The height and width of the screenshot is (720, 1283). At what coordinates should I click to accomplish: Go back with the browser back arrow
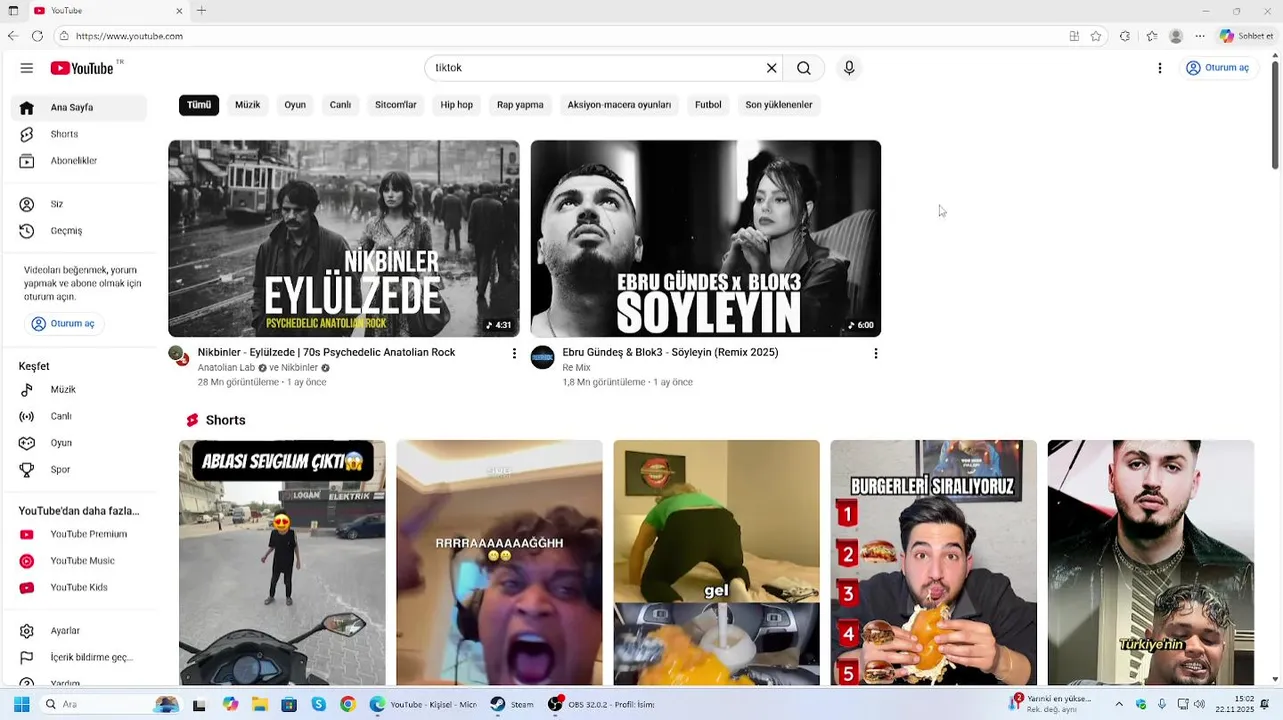pos(12,36)
